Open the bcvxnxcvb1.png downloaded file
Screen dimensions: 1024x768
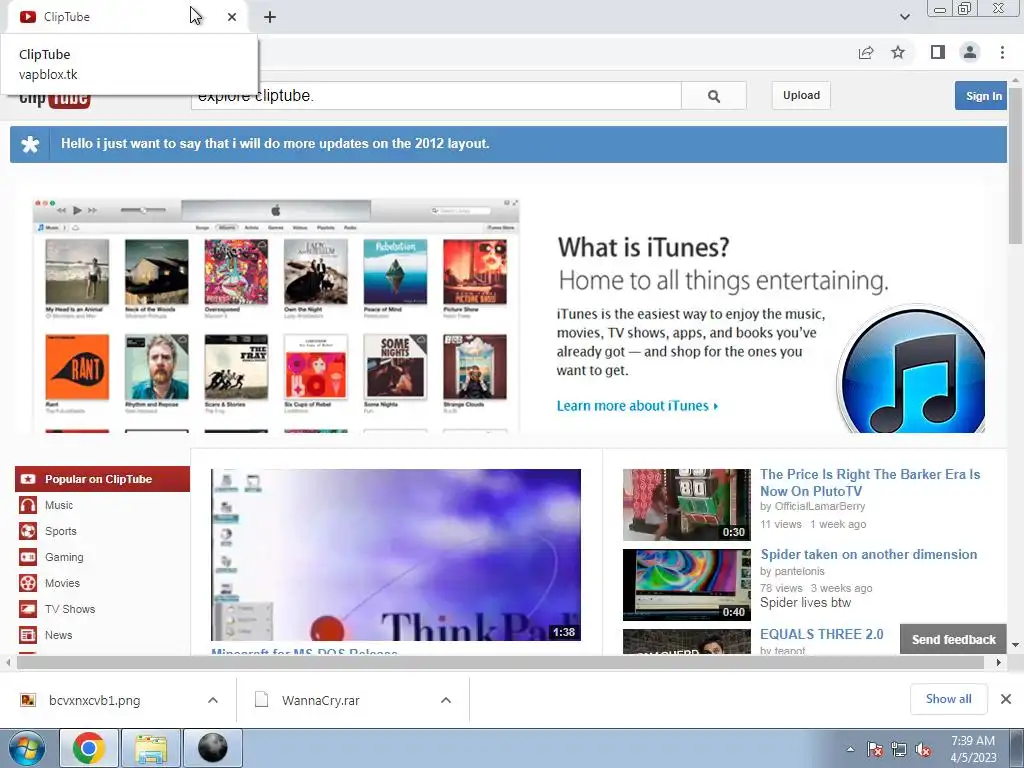[x=95, y=700]
